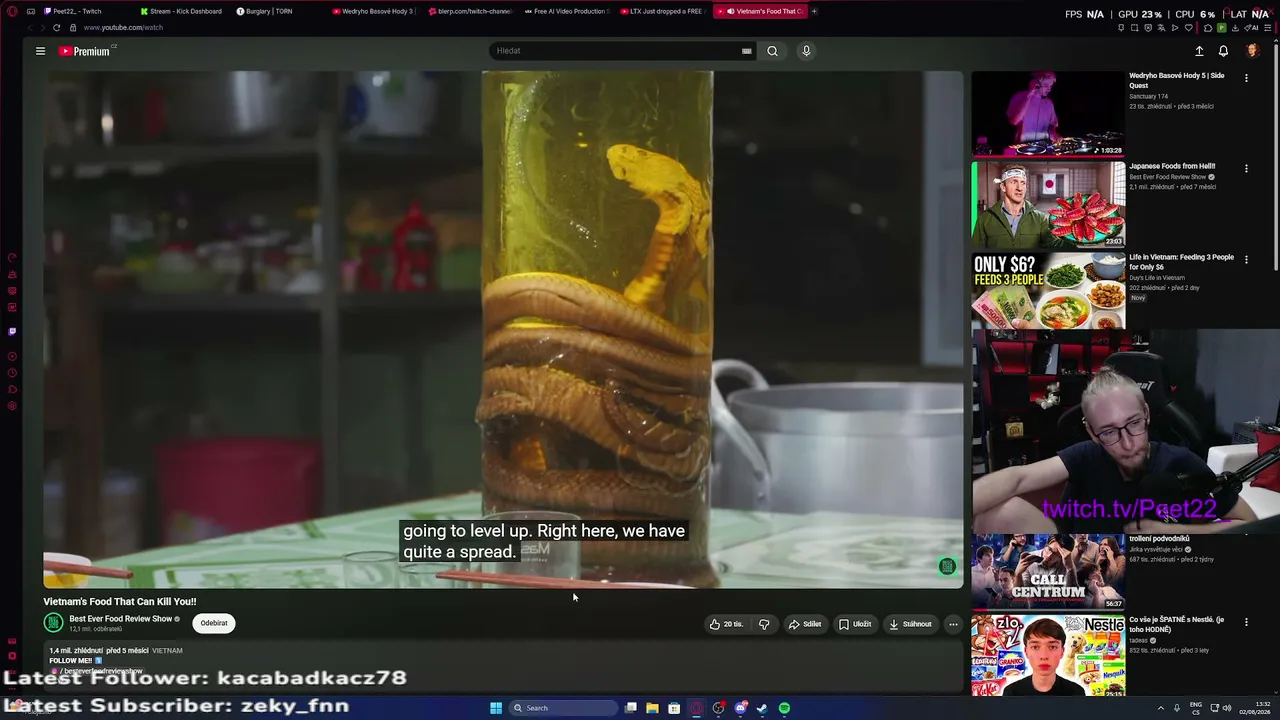Download the video with Stáhnout button

[910, 624]
